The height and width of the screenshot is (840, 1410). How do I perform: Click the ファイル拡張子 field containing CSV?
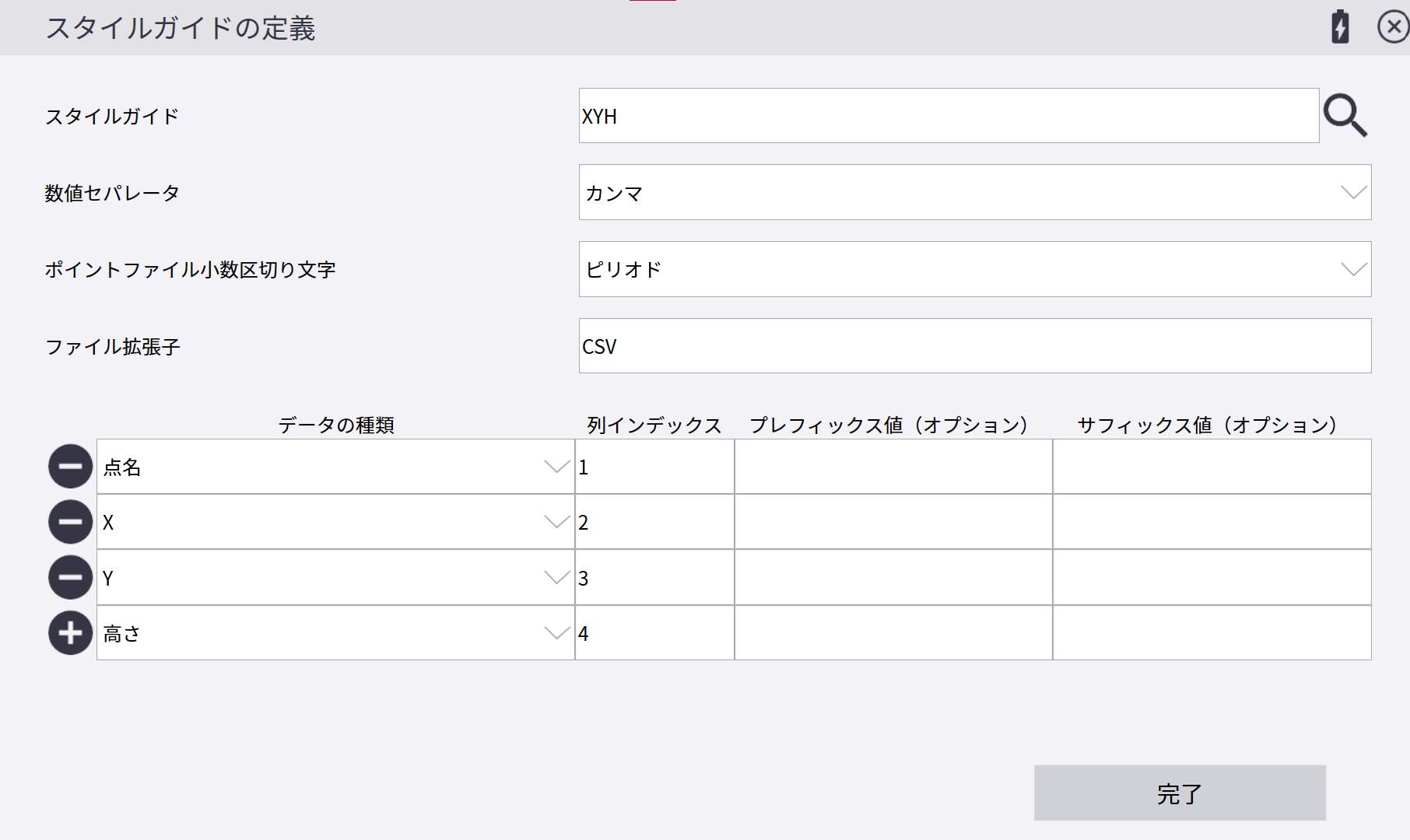click(974, 346)
